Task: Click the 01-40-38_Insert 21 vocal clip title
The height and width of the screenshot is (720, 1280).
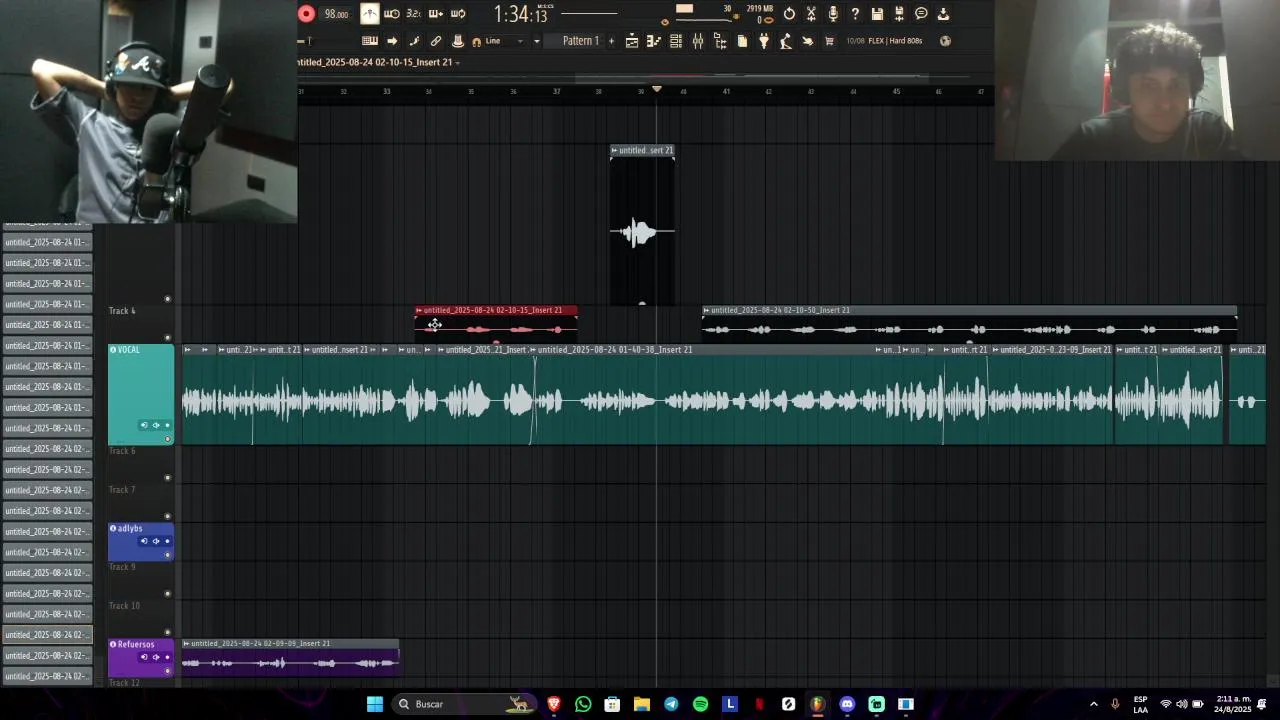Action: [617, 350]
